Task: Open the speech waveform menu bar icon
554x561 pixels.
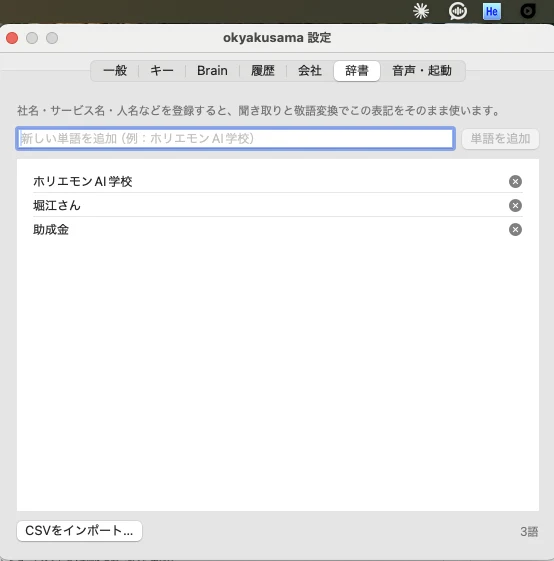Action: click(x=458, y=11)
